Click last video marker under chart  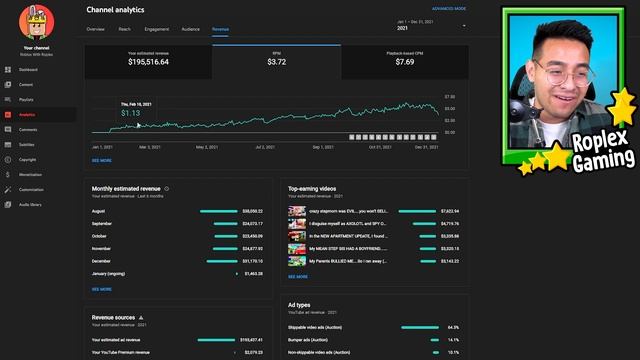coord(433,137)
